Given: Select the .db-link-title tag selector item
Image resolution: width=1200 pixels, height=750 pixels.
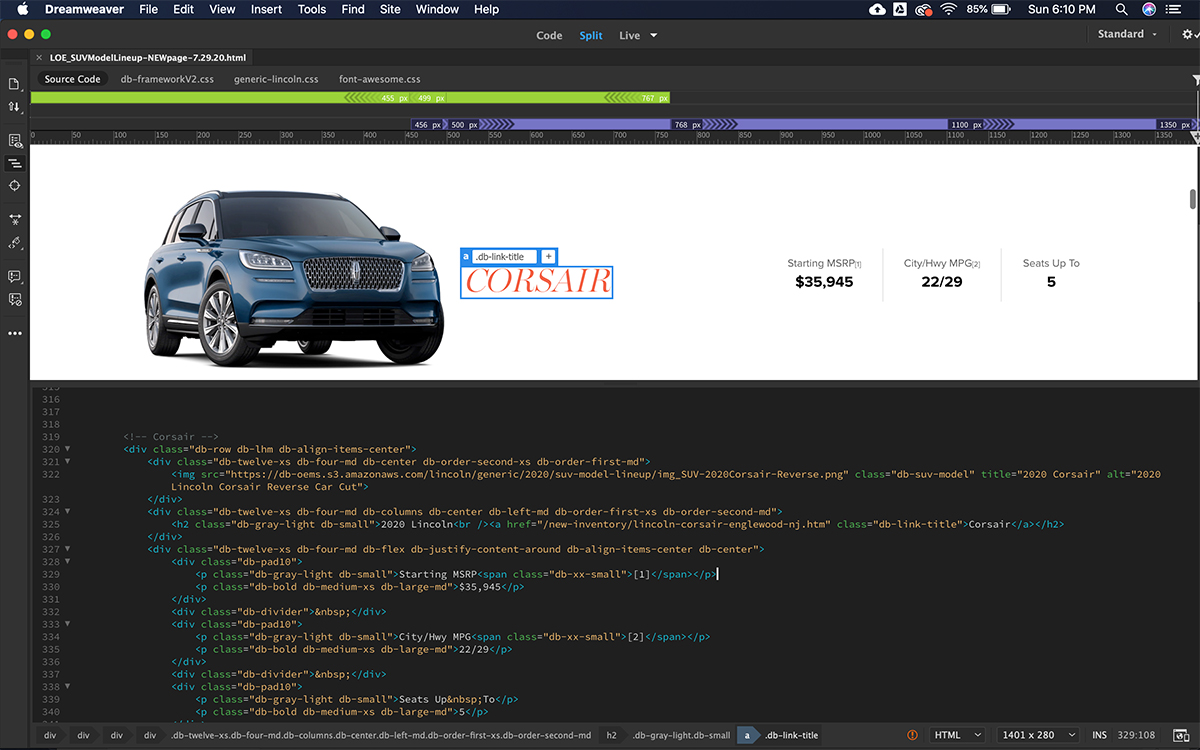Looking at the screenshot, I should click(790, 735).
